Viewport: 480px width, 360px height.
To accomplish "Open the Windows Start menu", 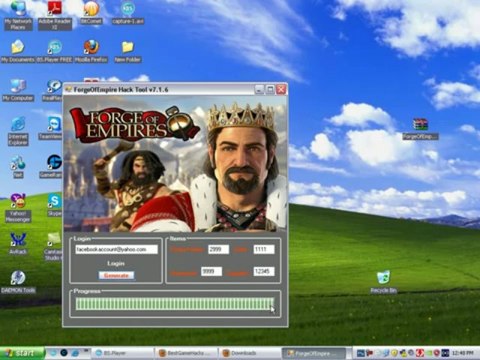I will (22, 353).
